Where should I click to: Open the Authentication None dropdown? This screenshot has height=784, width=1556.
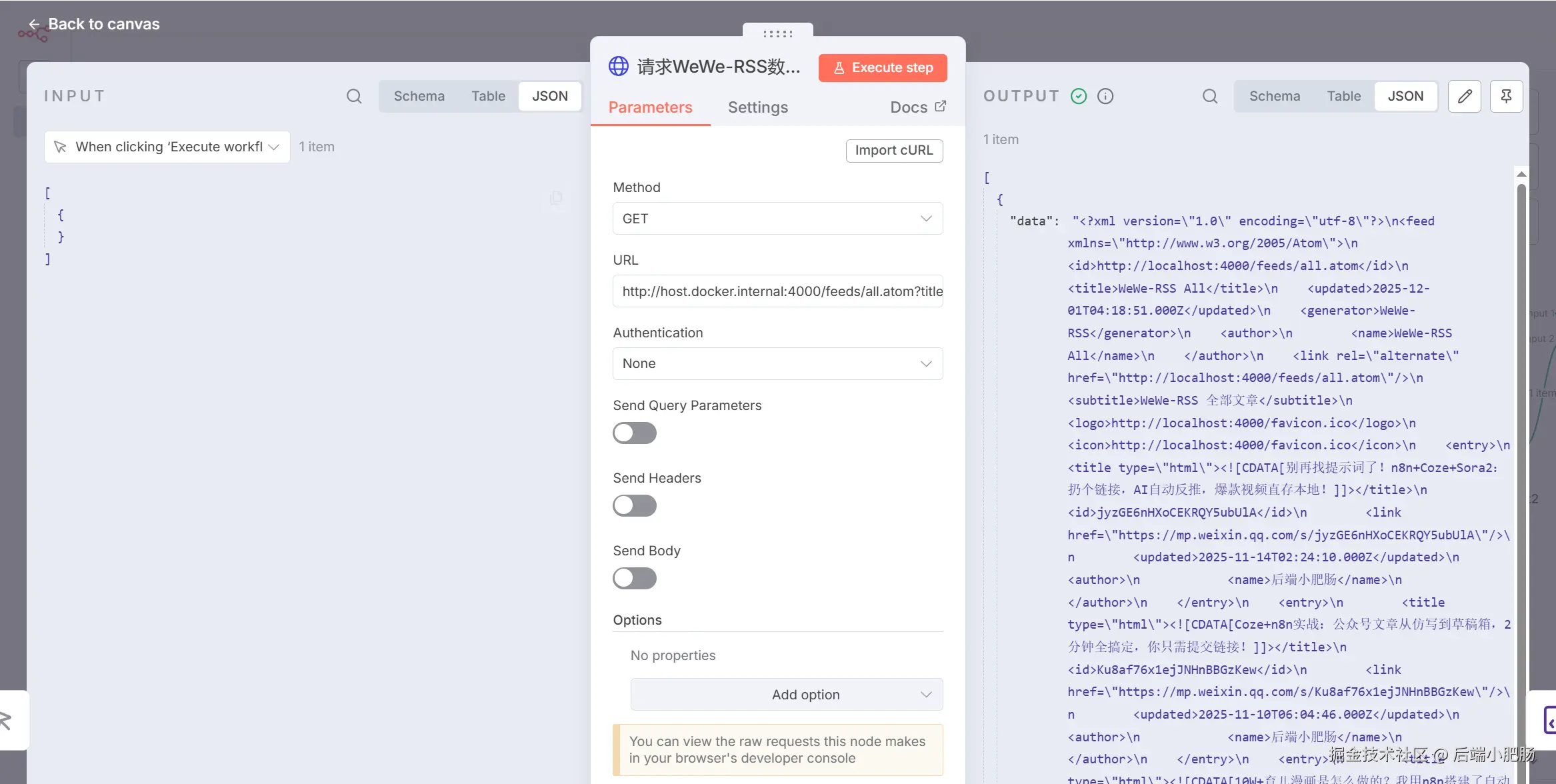click(x=777, y=364)
